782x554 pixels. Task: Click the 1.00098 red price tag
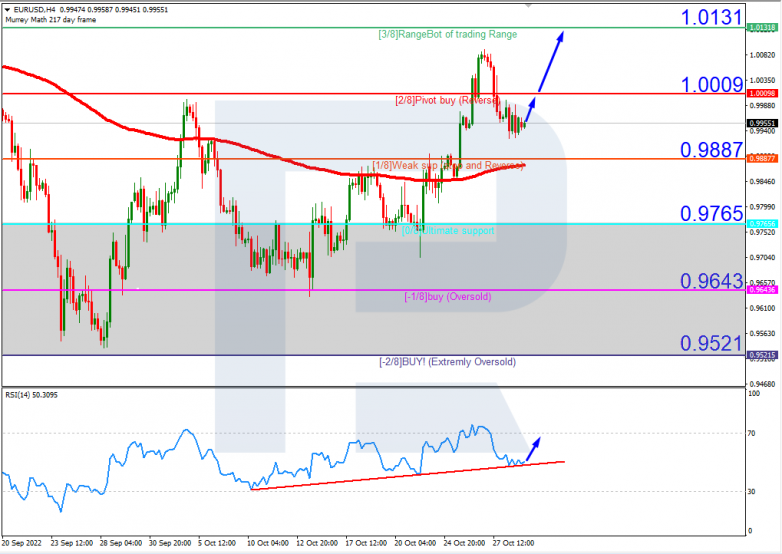(763, 94)
